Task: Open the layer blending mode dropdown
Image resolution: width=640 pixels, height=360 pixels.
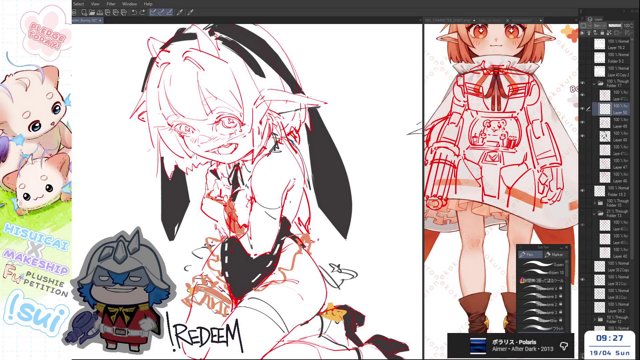Action: pos(600,25)
